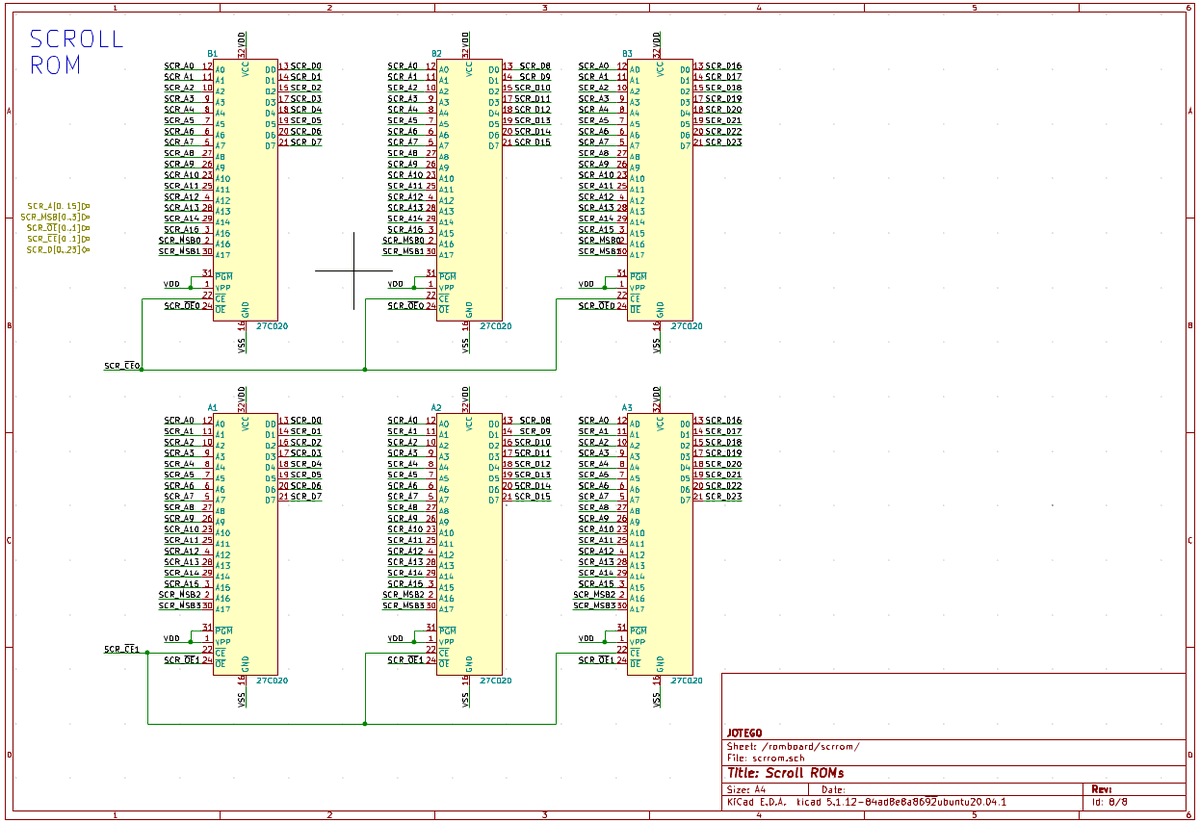Select the VSS label under chip A3

657,700
